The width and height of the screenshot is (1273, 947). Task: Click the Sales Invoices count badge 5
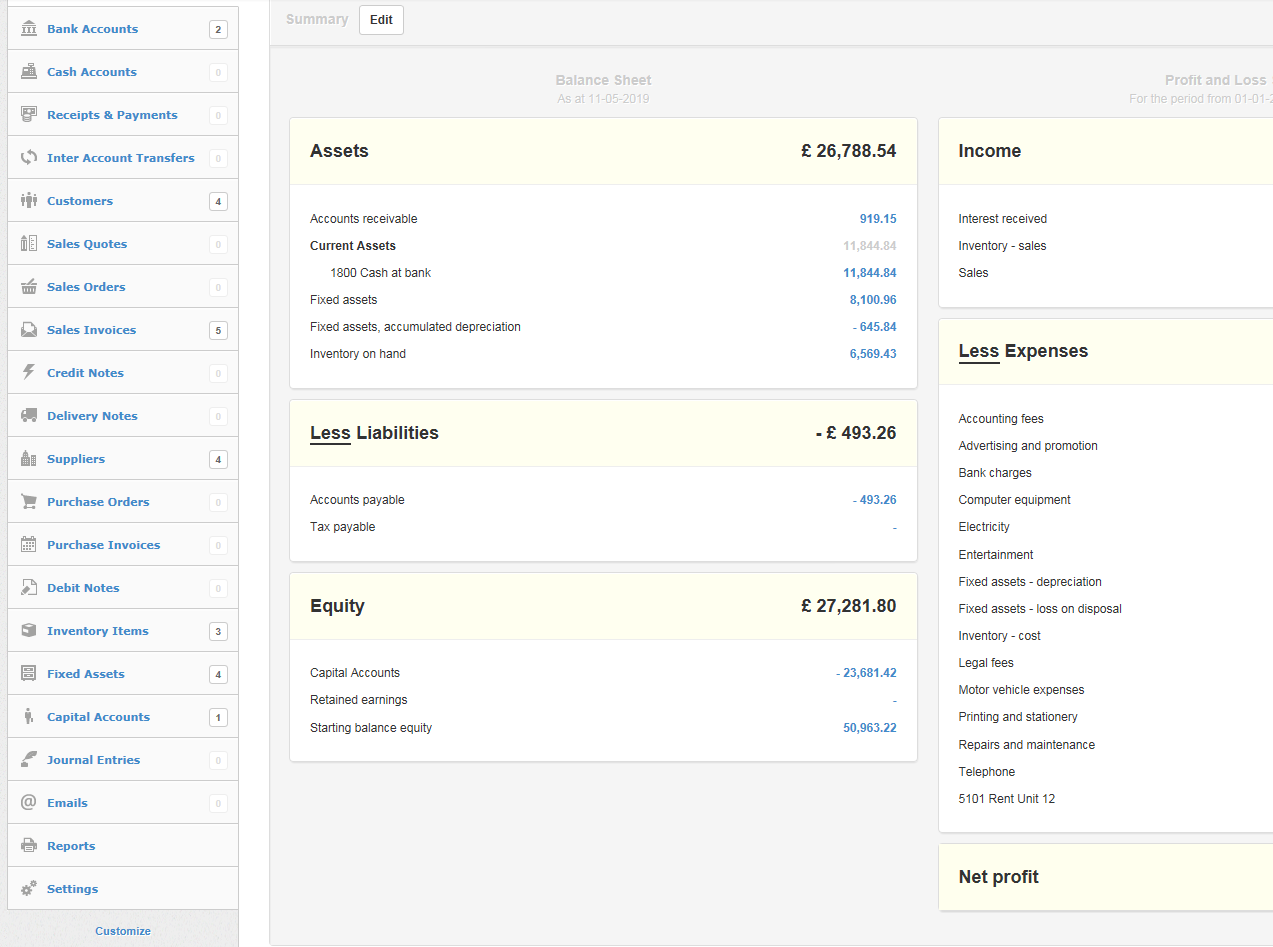click(218, 330)
